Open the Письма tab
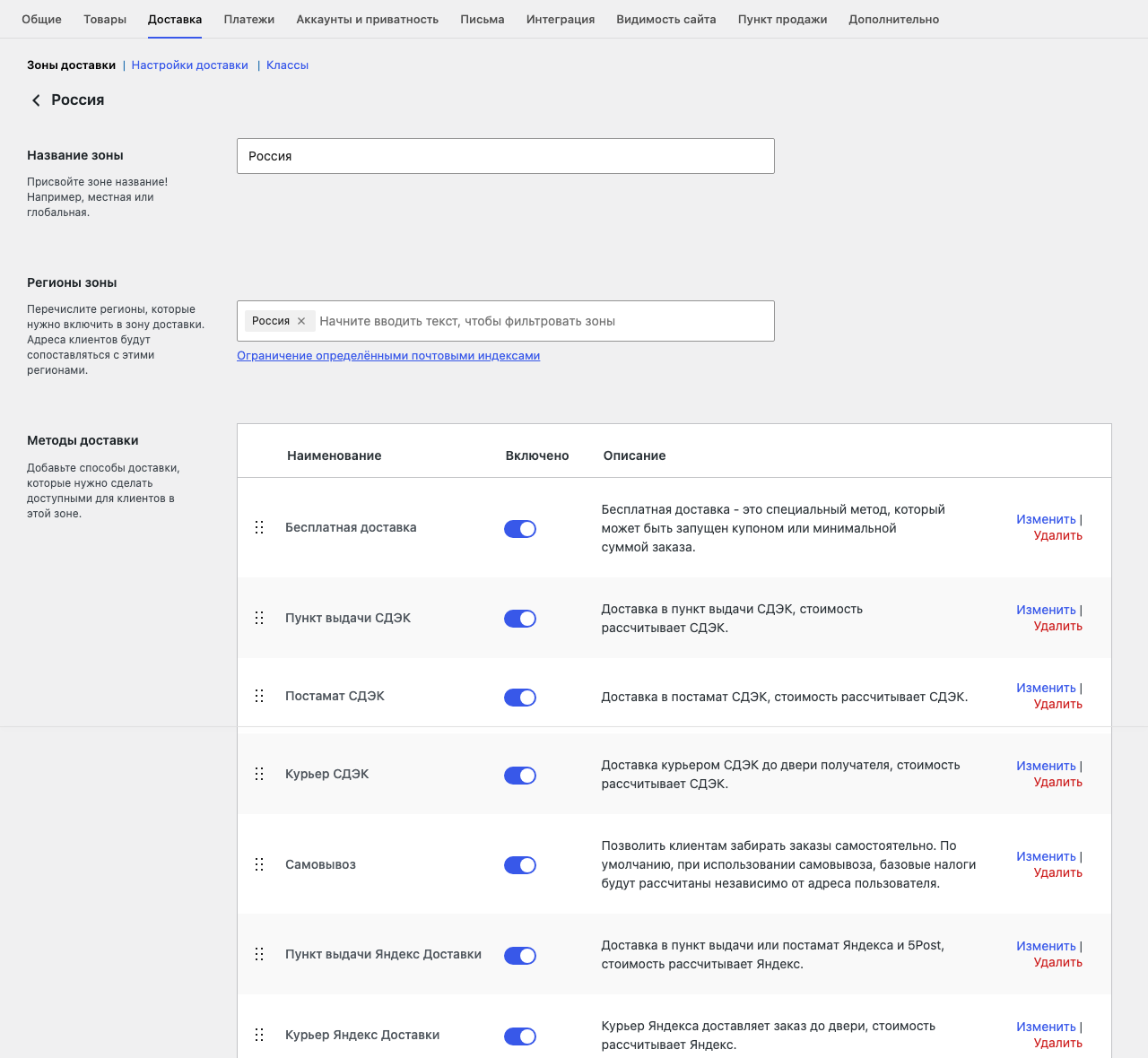 pyautogui.click(x=483, y=19)
